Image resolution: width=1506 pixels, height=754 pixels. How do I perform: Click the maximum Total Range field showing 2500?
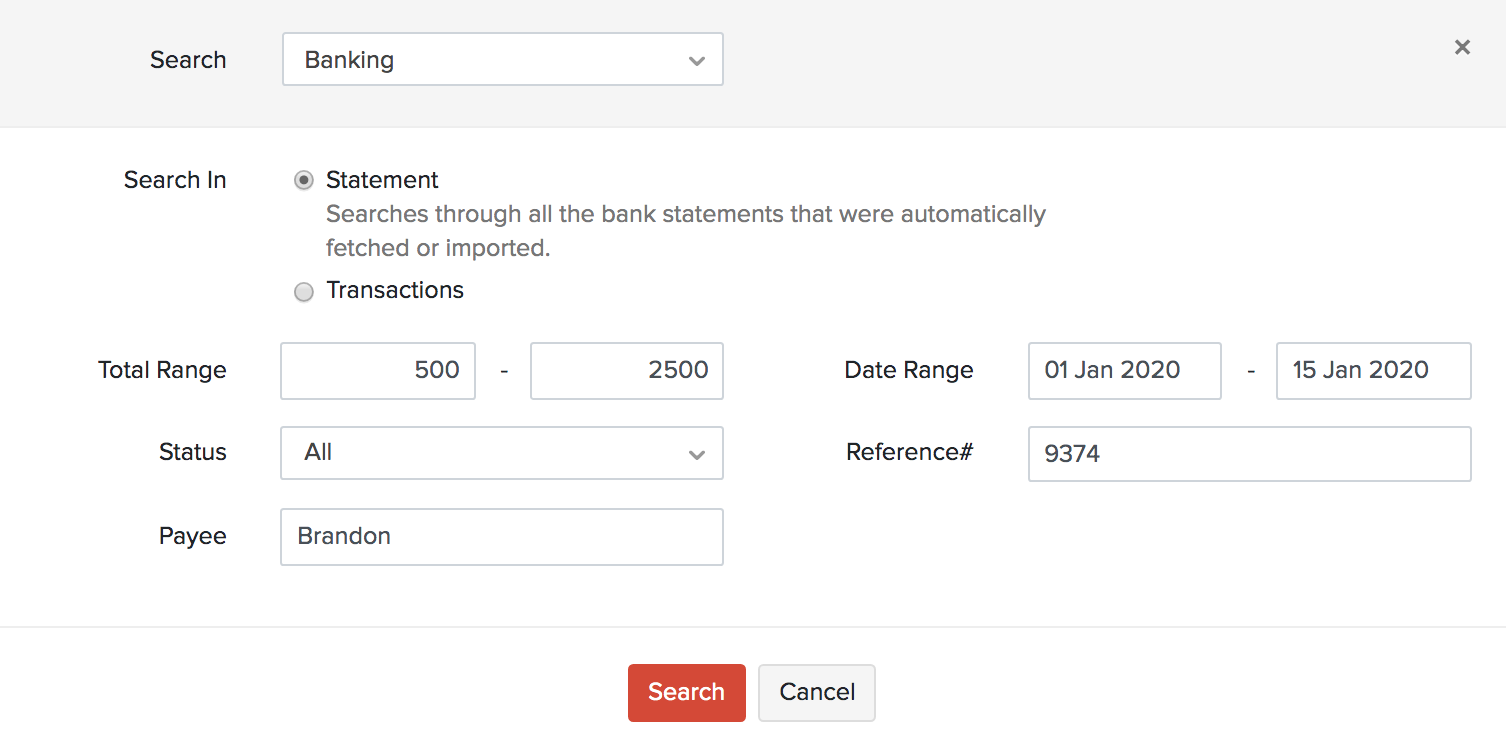point(626,370)
